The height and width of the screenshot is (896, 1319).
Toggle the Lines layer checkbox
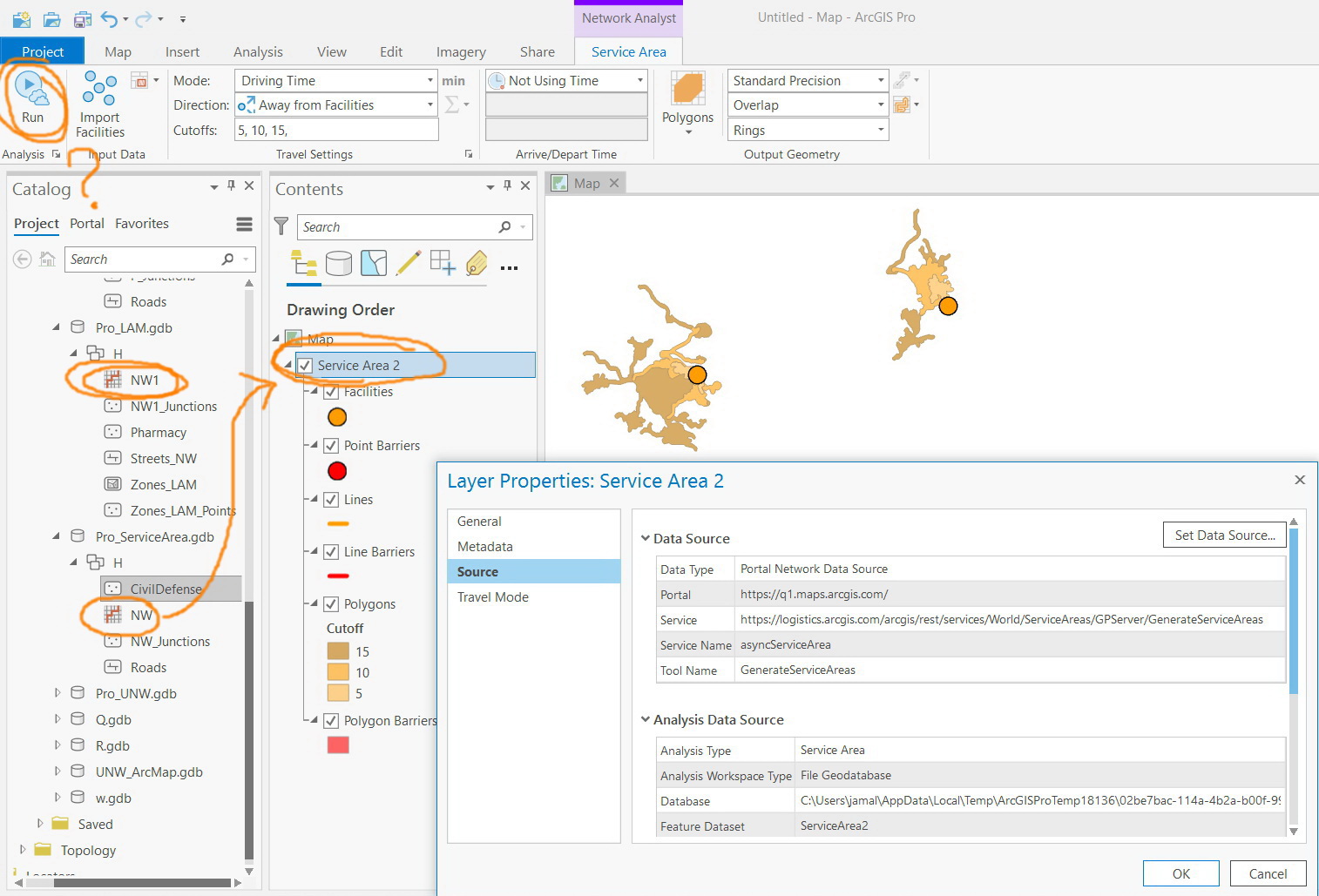[331, 500]
